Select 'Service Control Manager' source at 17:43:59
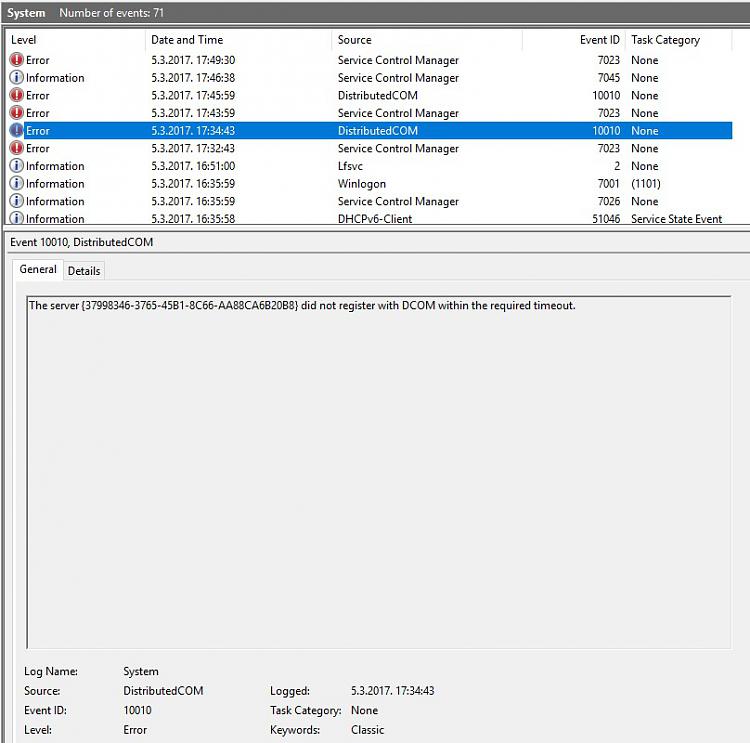Image resolution: width=750 pixels, height=743 pixels. (x=398, y=113)
